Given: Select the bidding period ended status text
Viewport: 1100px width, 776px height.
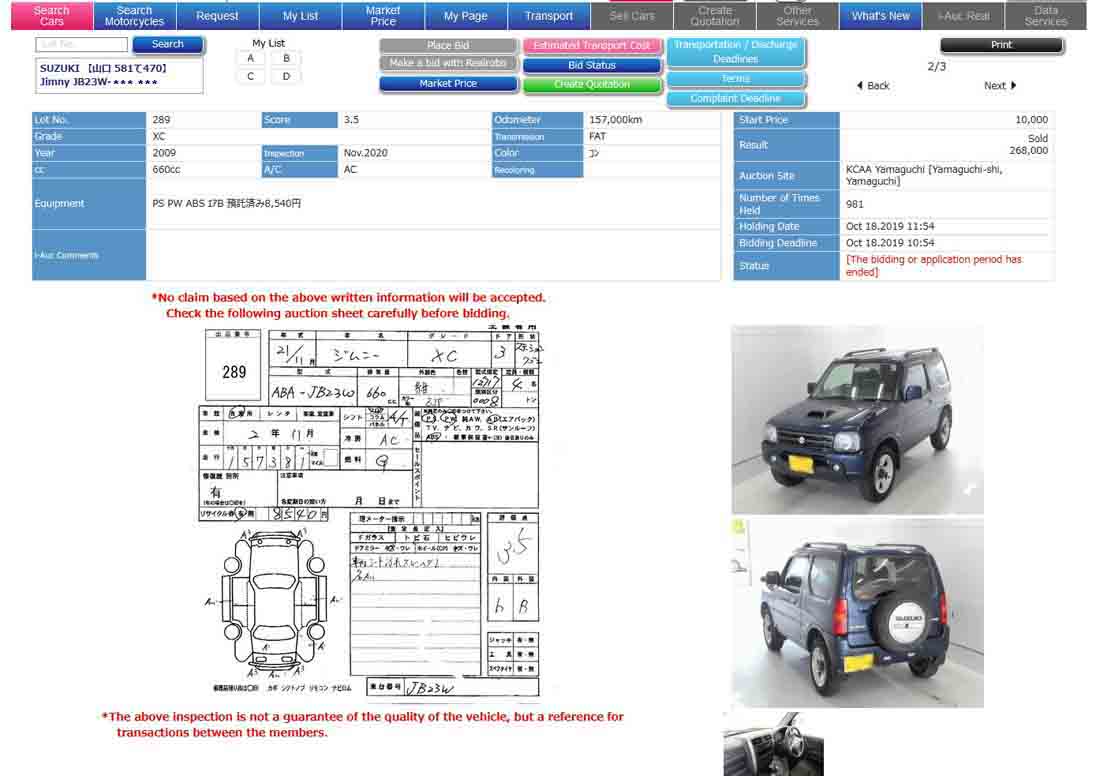Looking at the screenshot, I should coord(933,266).
